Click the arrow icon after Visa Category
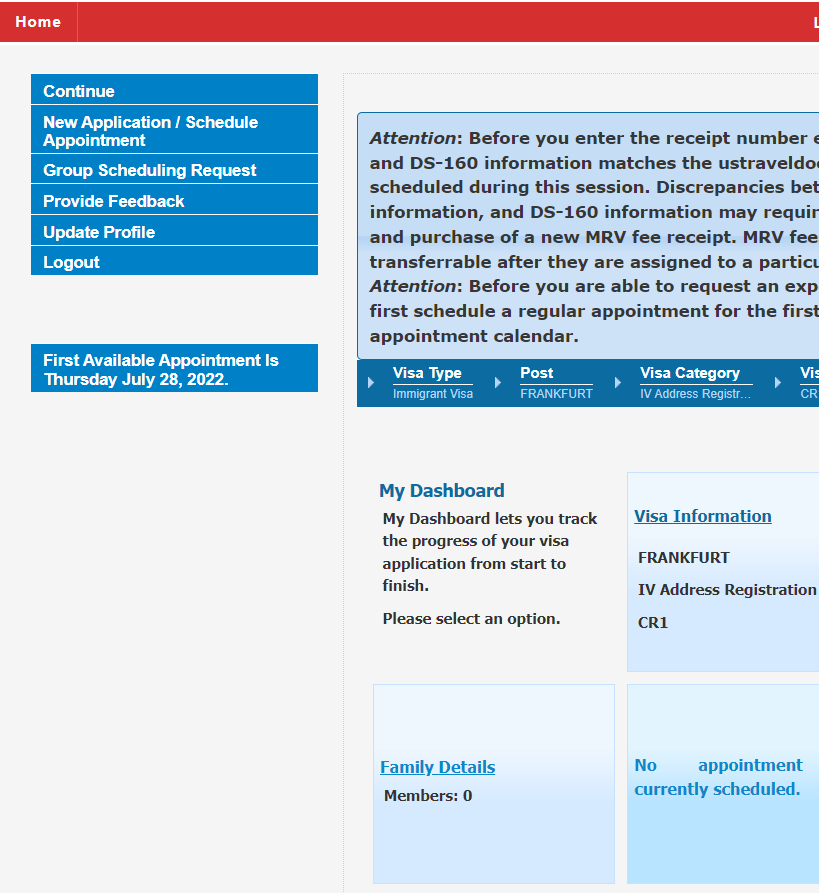Screen dimensions: 819x893 coord(778,383)
